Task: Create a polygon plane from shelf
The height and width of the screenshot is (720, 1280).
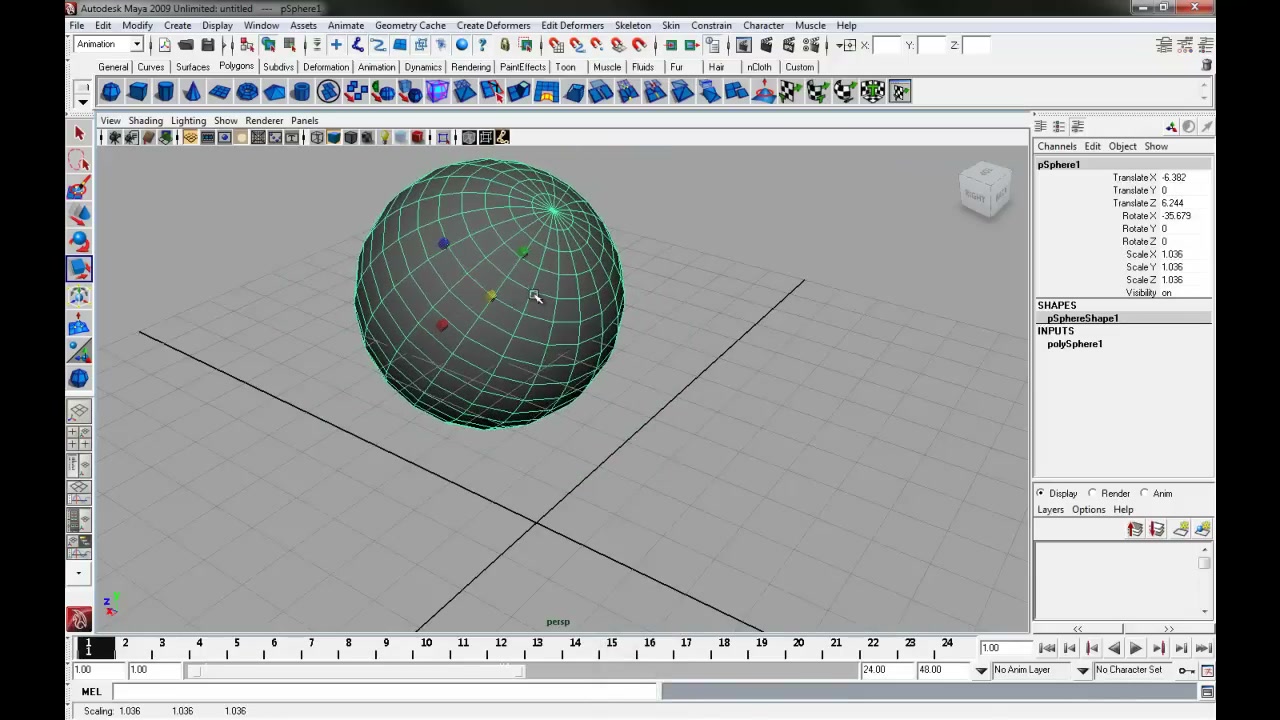Action: coord(219,92)
